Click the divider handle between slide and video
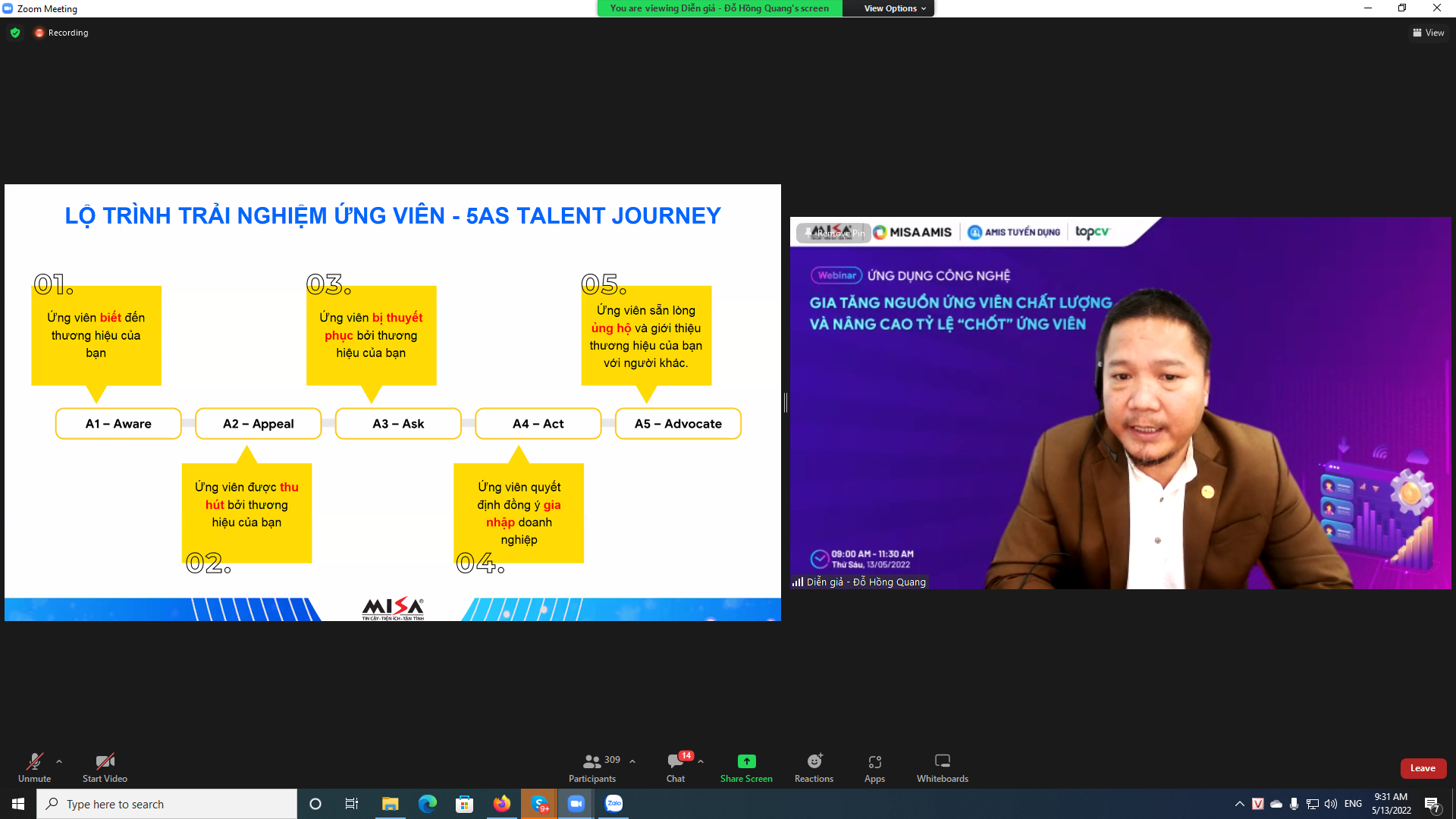 pyautogui.click(x=786, y=403)
